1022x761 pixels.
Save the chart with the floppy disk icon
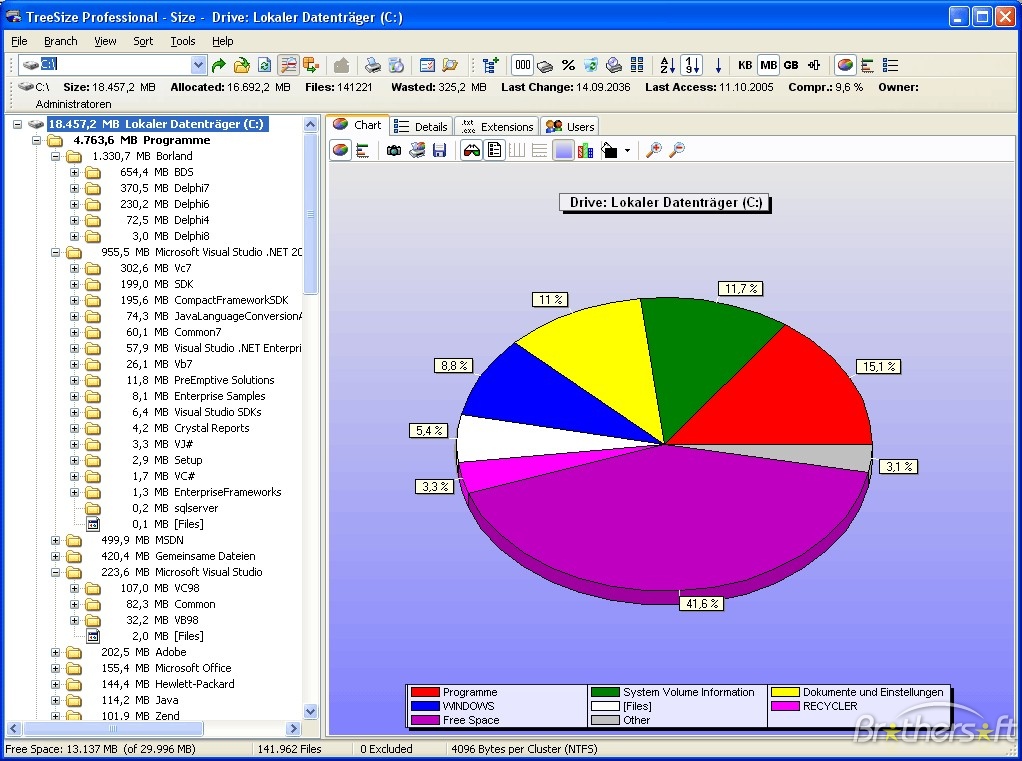[440, 151]
